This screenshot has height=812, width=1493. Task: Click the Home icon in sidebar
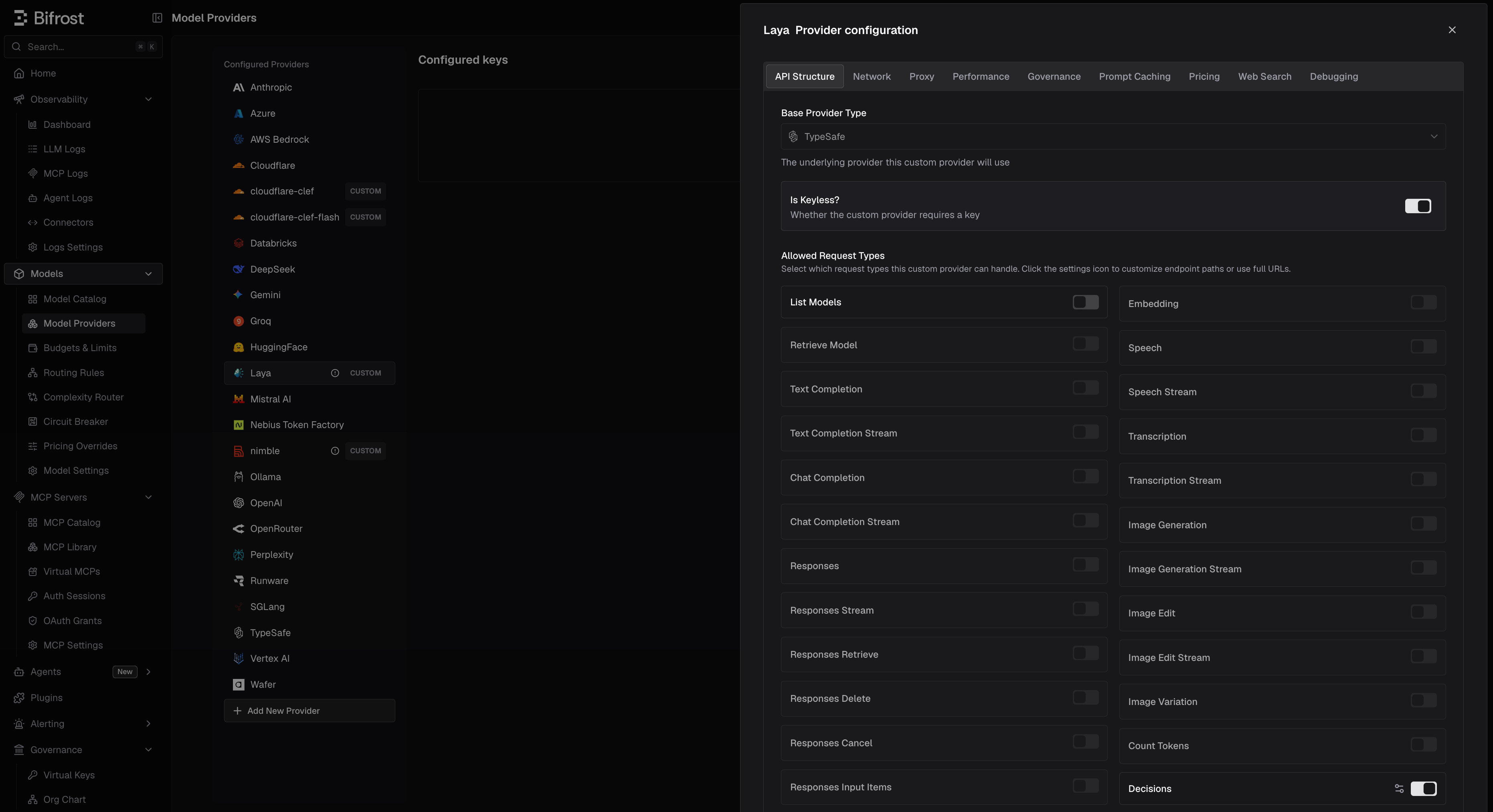[19, 74]
